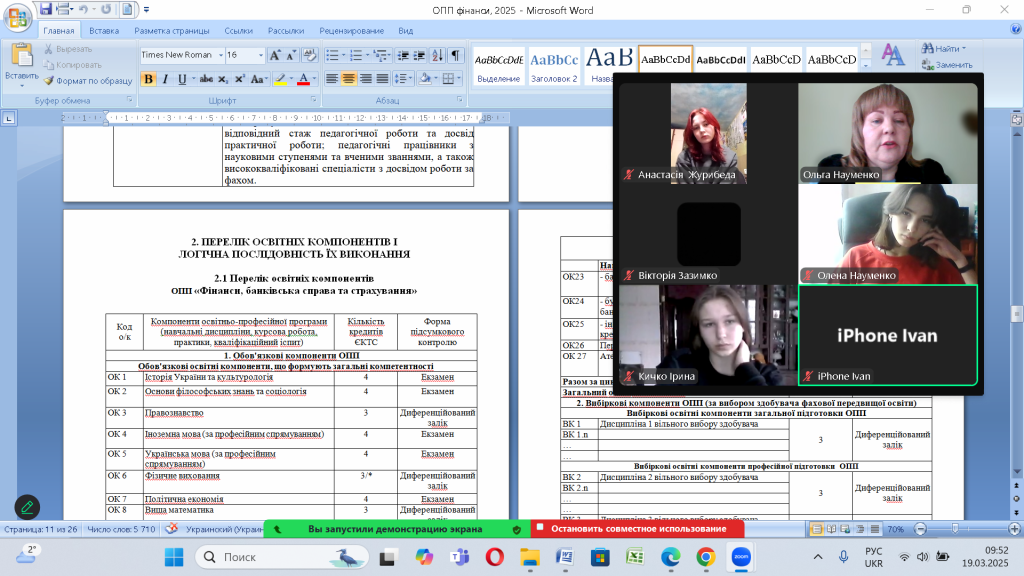Image resolution: width=1024 pixels, height=576 pixels.
Task: Open the Разметка страницы tab
Action: tap(172, 31)
